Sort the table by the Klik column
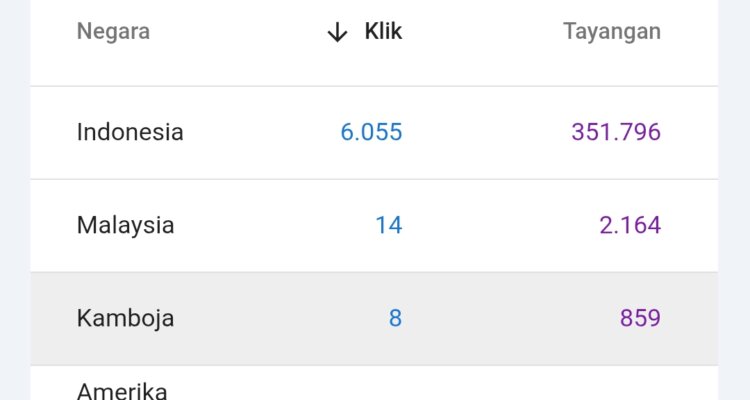750x400 pixels. (383, 32)
